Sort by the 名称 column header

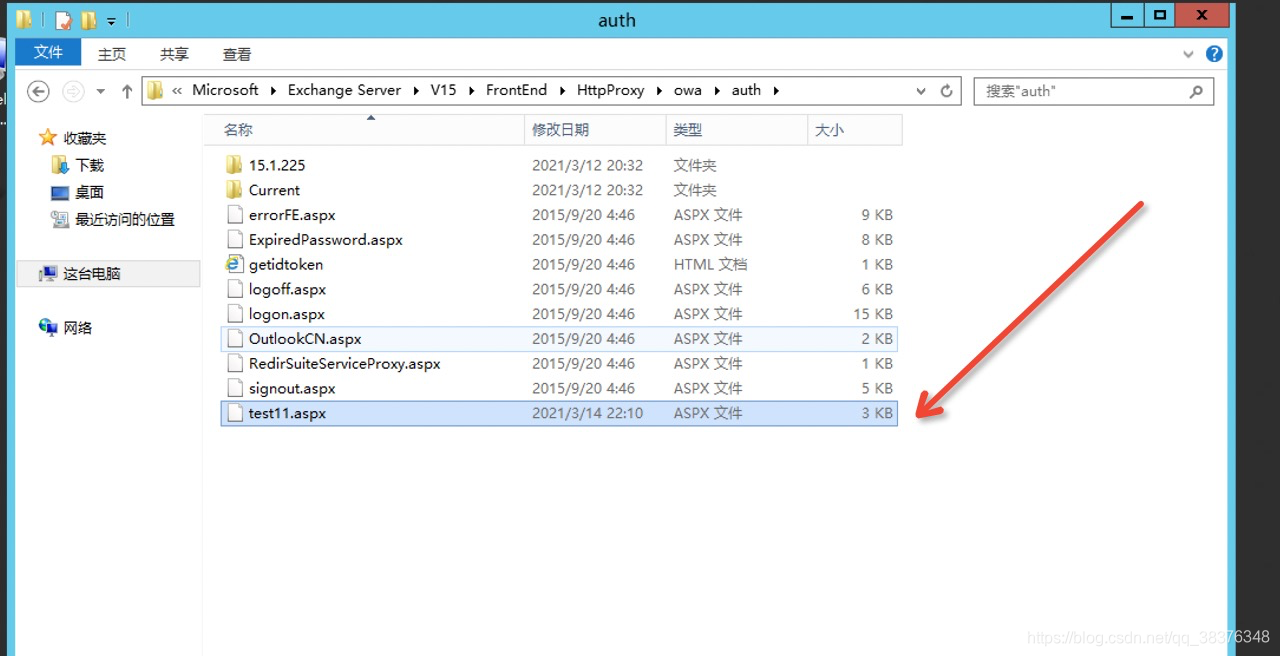(x=364, y=130)
